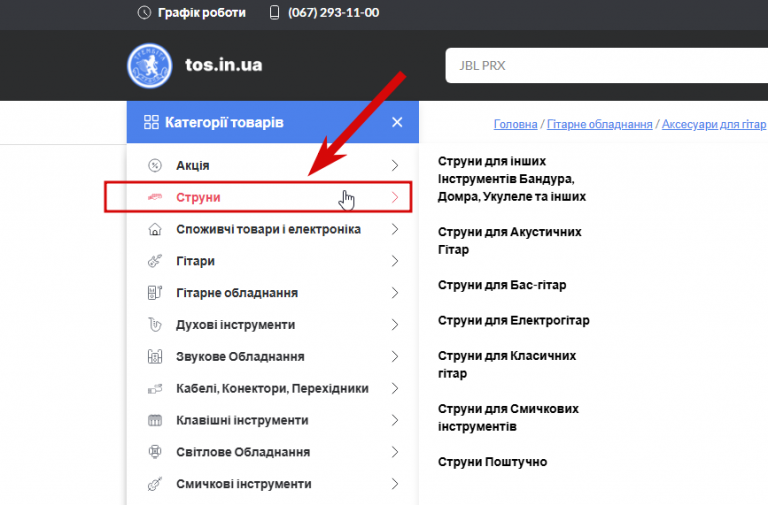
Task: Click the saxophone icon for Духові інструменти
Action: coord(155,325)
